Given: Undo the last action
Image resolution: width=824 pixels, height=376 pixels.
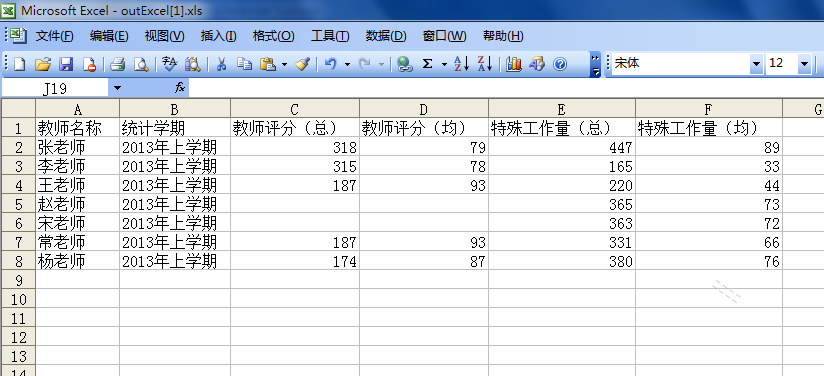Looking at the screenshot, I should 331,64.
